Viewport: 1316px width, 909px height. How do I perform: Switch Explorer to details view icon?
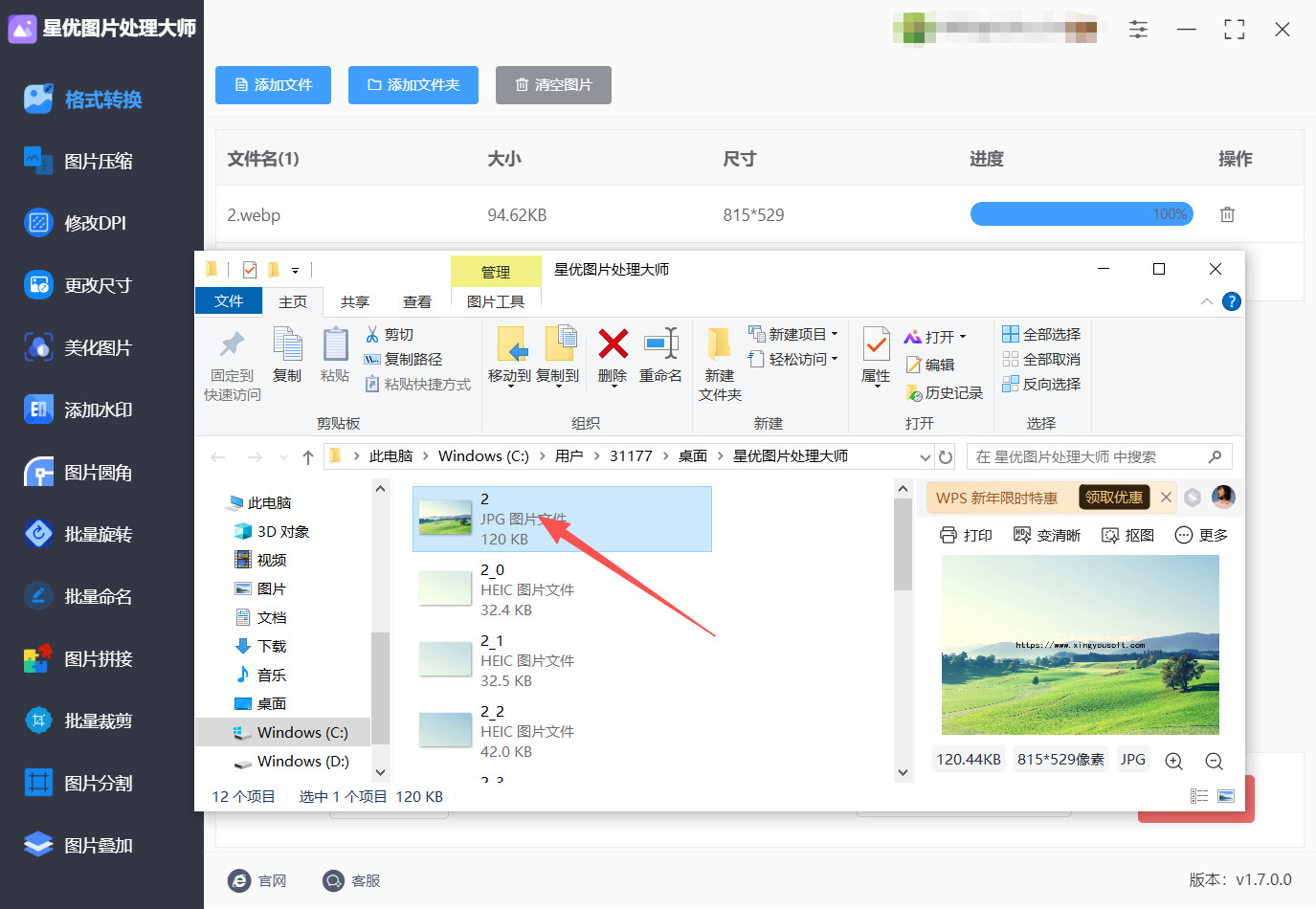pyautogui.click(x=1199, y=796)
